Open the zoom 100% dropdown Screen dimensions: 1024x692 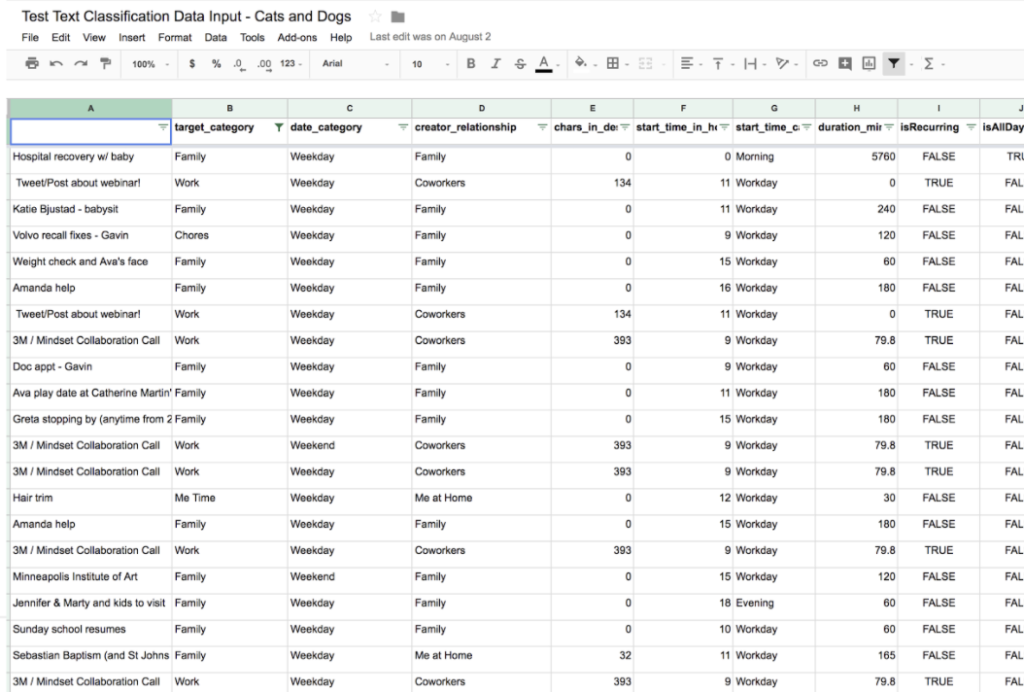coord(150,64)
